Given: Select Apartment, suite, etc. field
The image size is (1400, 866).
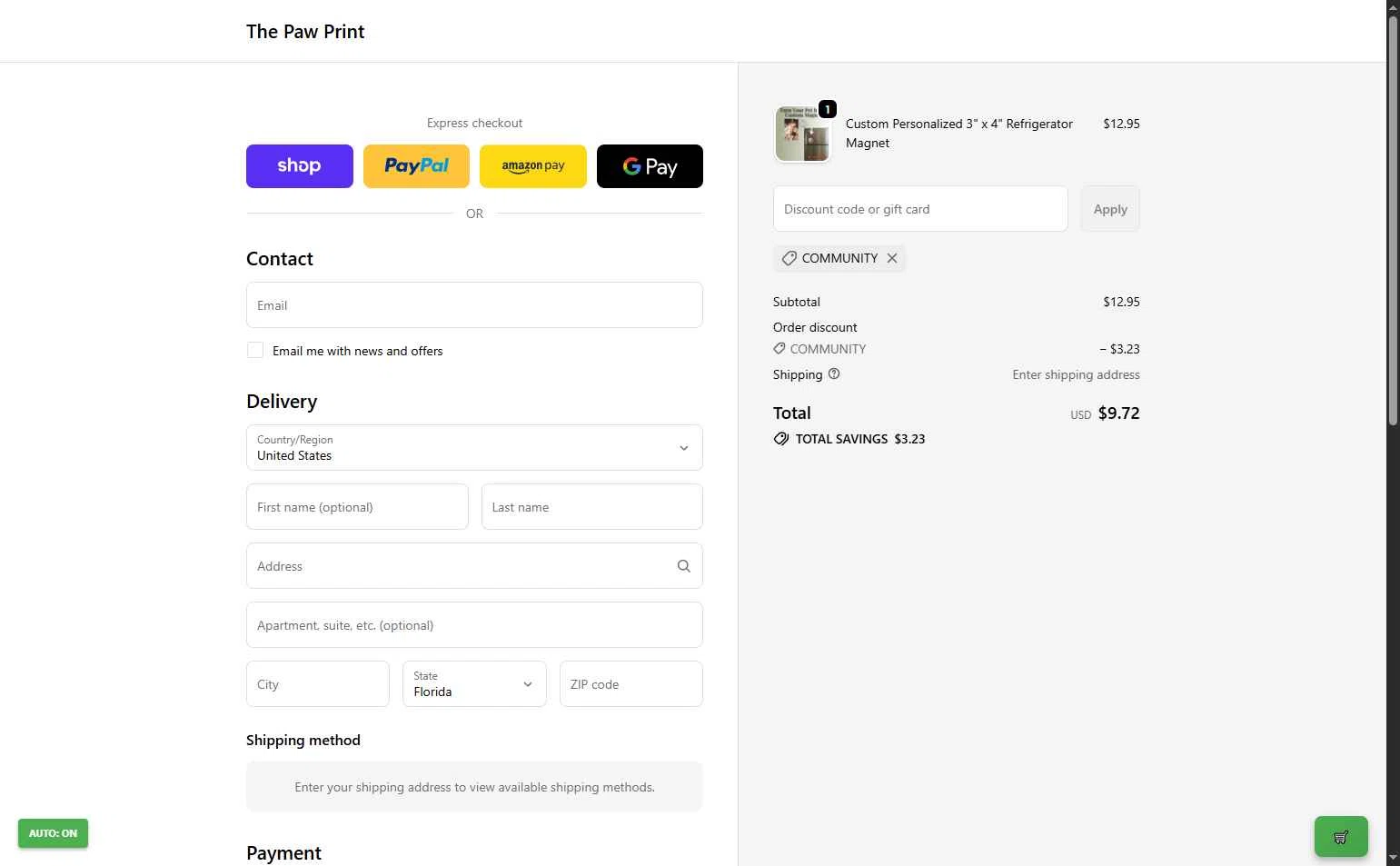Looking at the screenshot, I should click(x=474, y=625).
